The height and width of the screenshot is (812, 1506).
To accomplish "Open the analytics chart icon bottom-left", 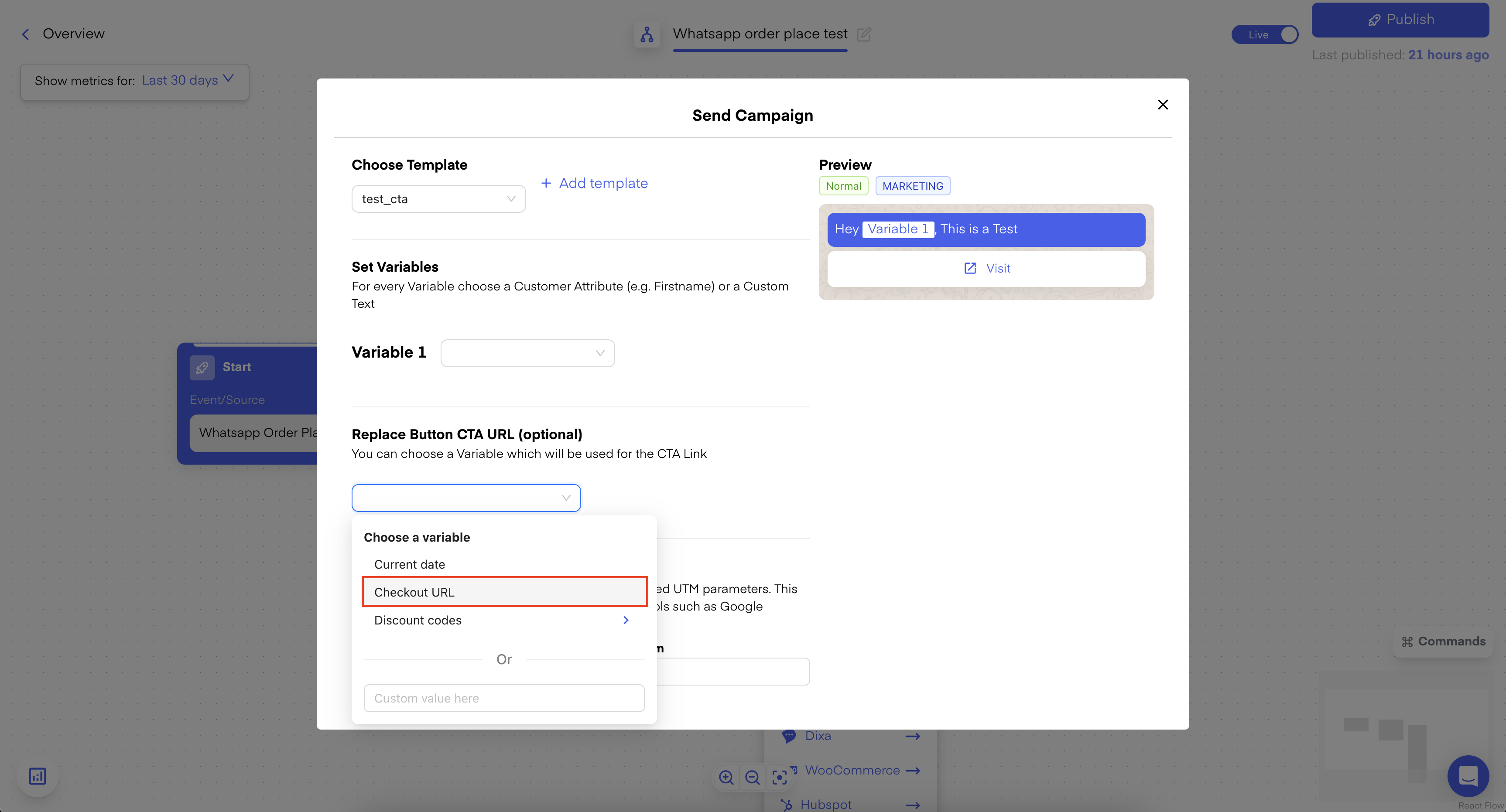I will tap(38, 776).
